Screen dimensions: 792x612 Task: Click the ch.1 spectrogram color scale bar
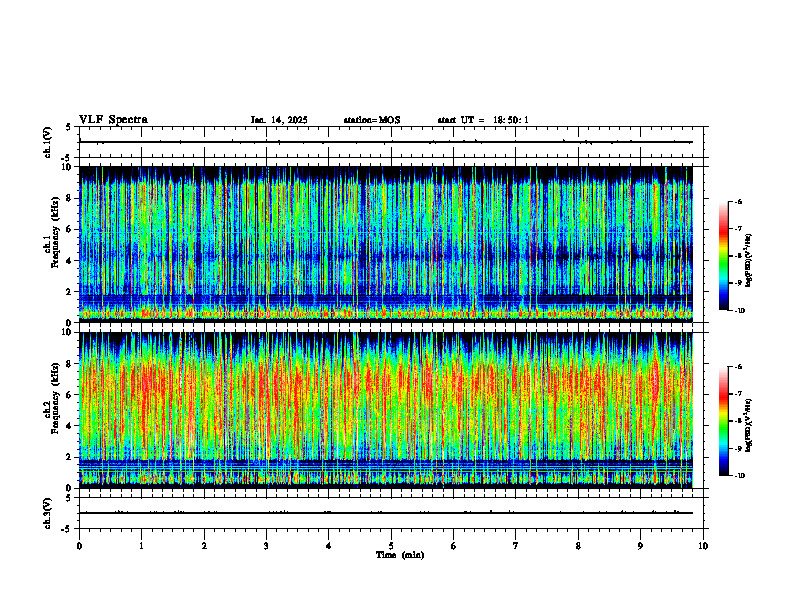(724, 256)
